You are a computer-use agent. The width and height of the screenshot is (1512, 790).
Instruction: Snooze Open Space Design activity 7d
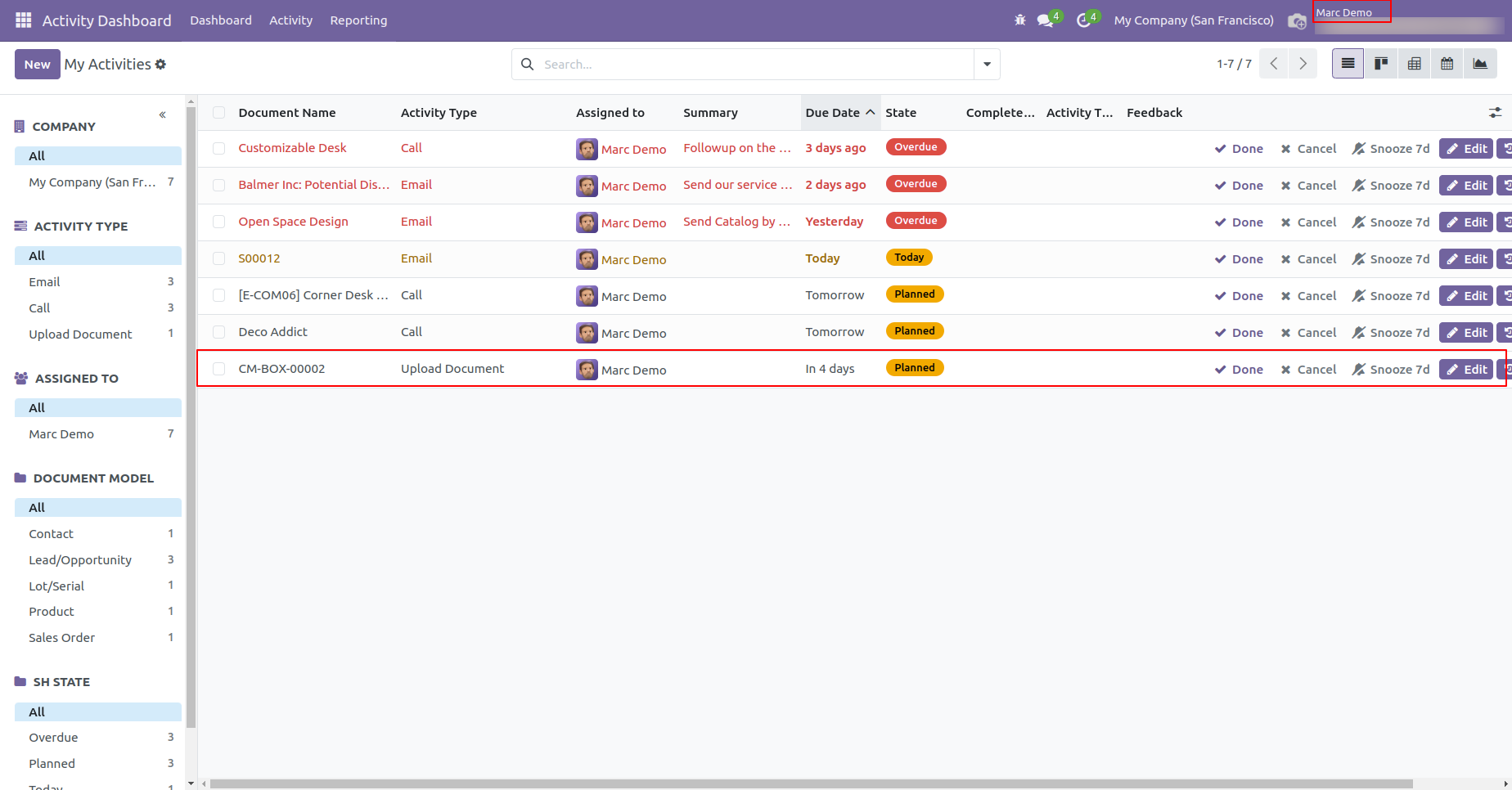pos(1391,222)
